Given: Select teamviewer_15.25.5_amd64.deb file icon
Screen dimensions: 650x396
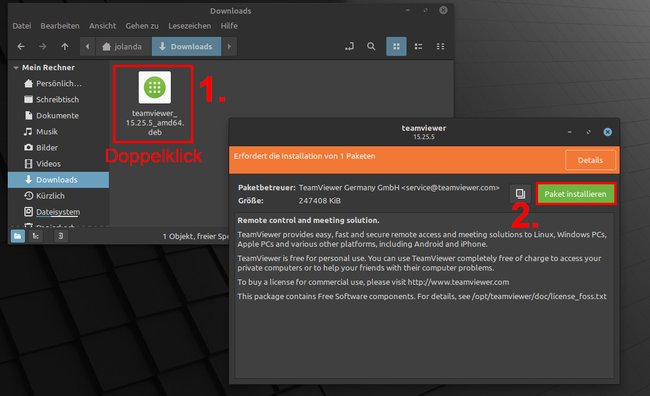Looking at the screenshot, I should point(155,87).
